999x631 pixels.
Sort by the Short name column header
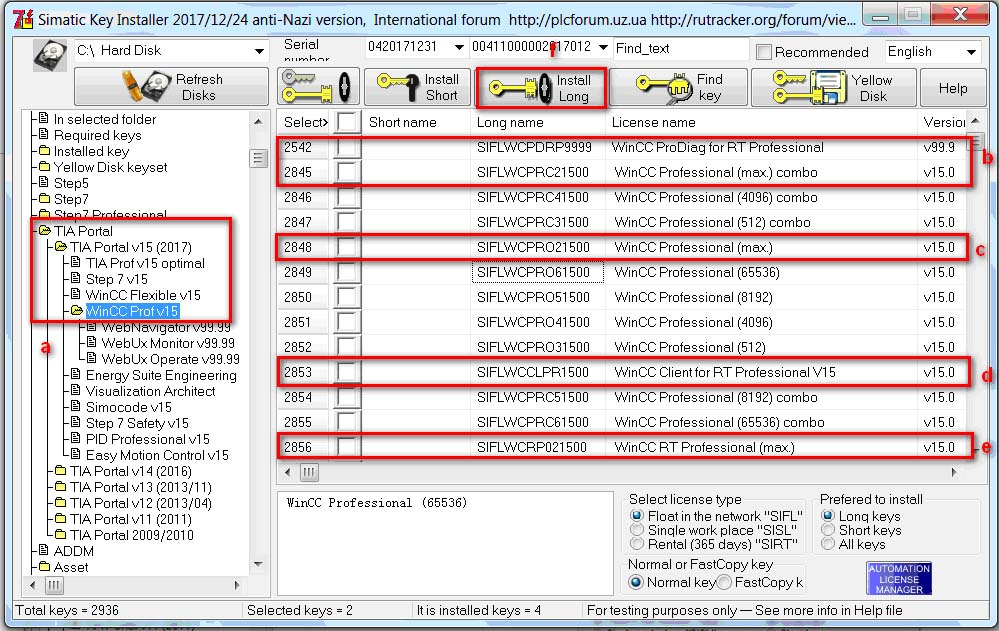click(x=403, y=122)
